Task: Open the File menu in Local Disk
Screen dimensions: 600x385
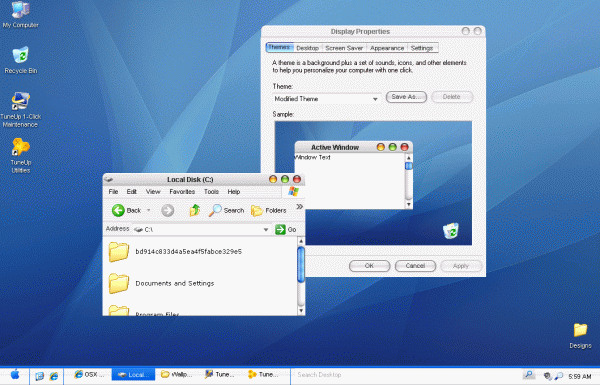Action: tap(113, 192)
